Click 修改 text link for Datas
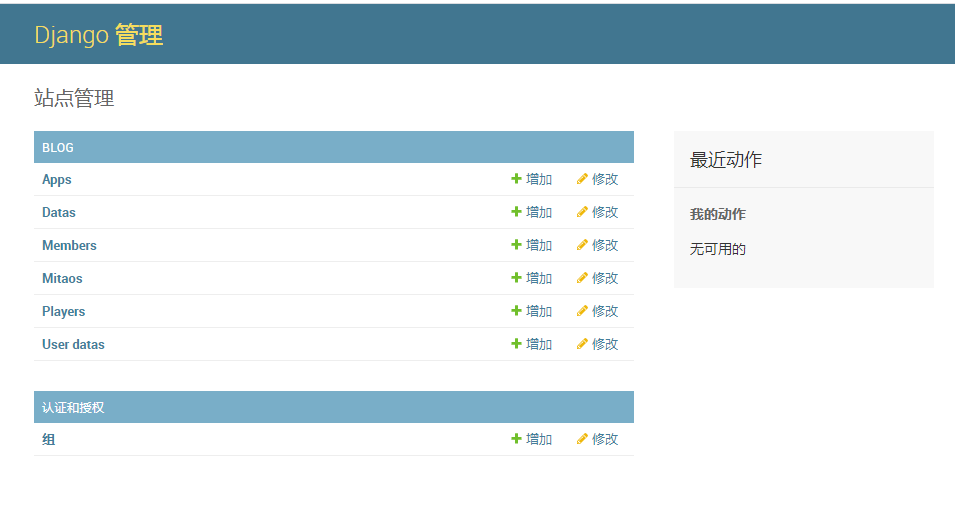 (605, 212)
